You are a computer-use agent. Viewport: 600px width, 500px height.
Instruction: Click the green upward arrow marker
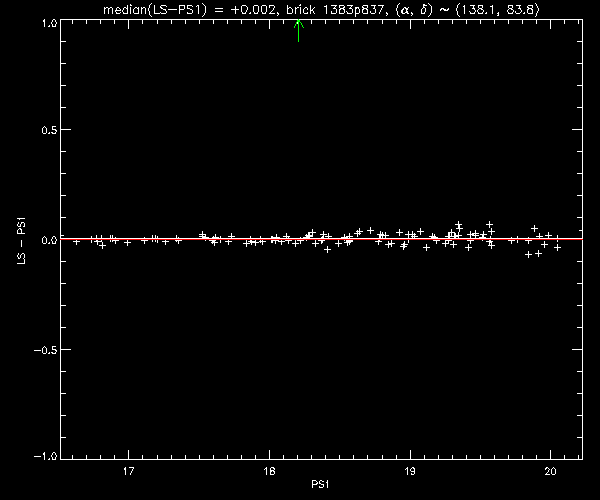click(x=298, y=31)
